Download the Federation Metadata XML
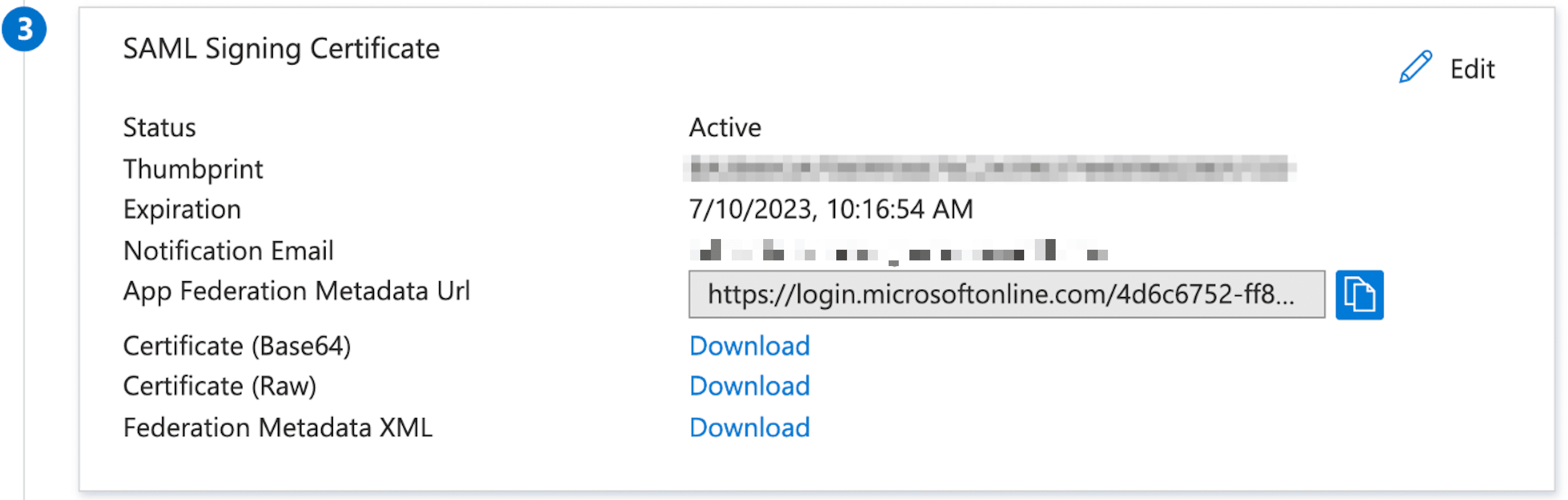The image size is (1568, 500). tap(749, 427)
